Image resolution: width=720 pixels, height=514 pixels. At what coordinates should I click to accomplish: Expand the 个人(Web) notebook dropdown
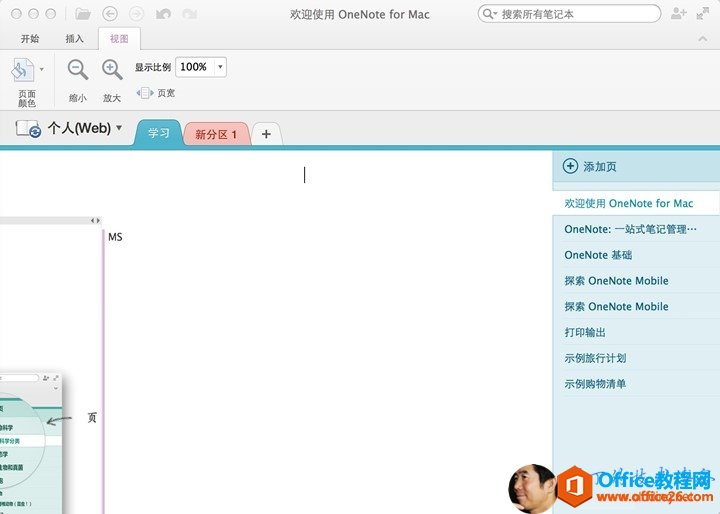(119, 128)
